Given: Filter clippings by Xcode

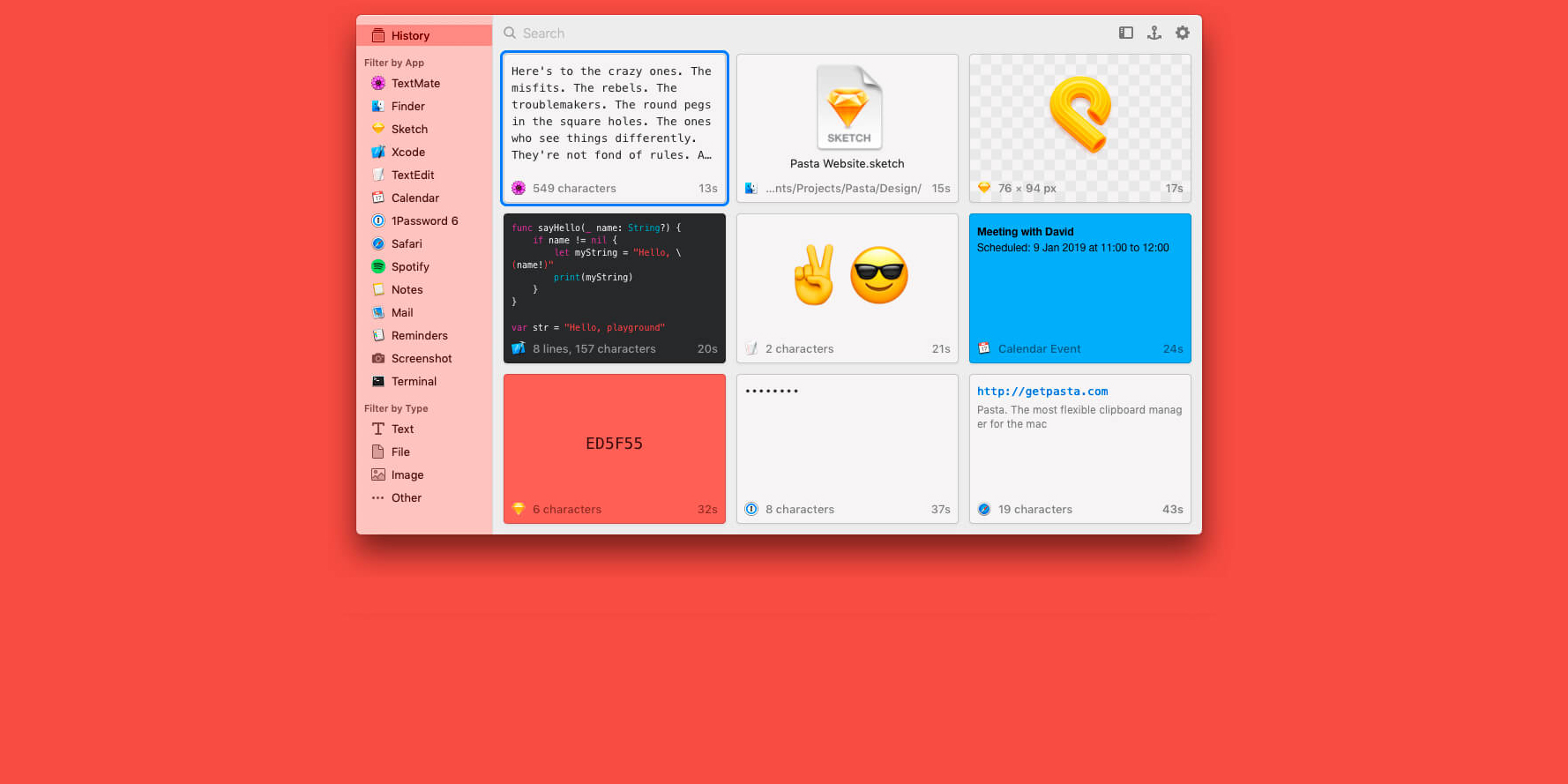Looking at the screenshot, I should [407, 152].
